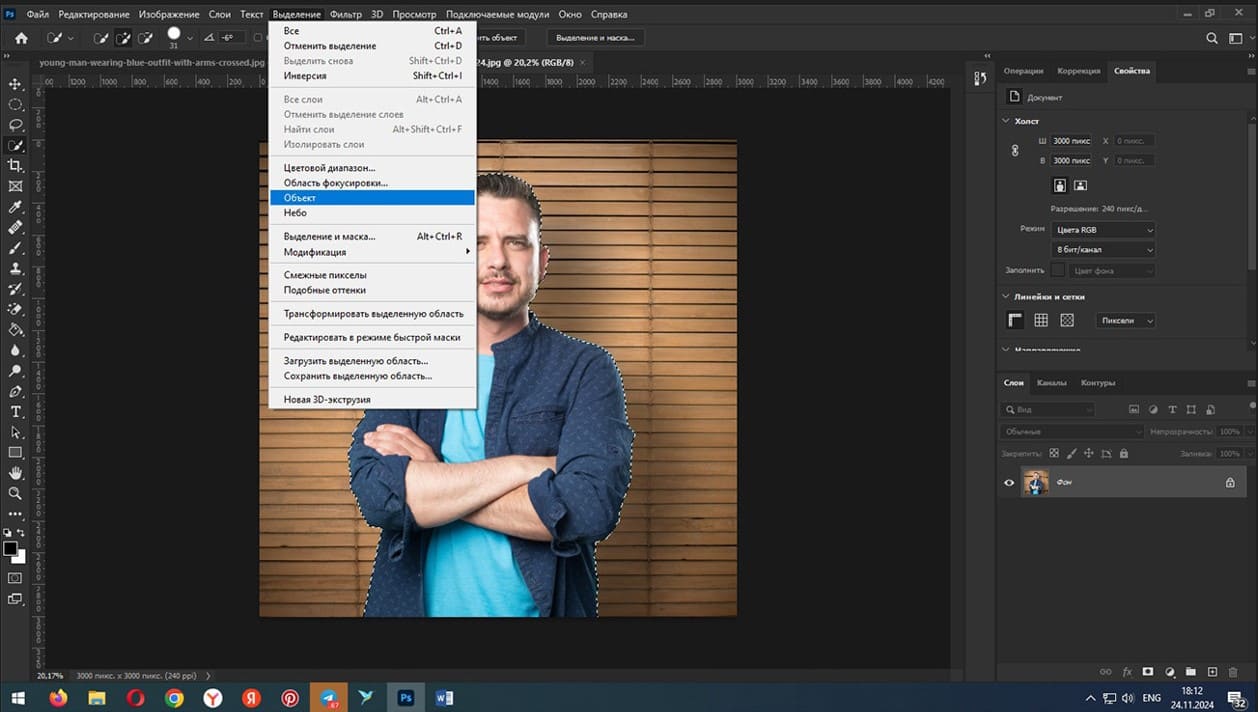The image size is (1258, 712).
Task: Create new adjustment layer icon
Action: 1170,672
